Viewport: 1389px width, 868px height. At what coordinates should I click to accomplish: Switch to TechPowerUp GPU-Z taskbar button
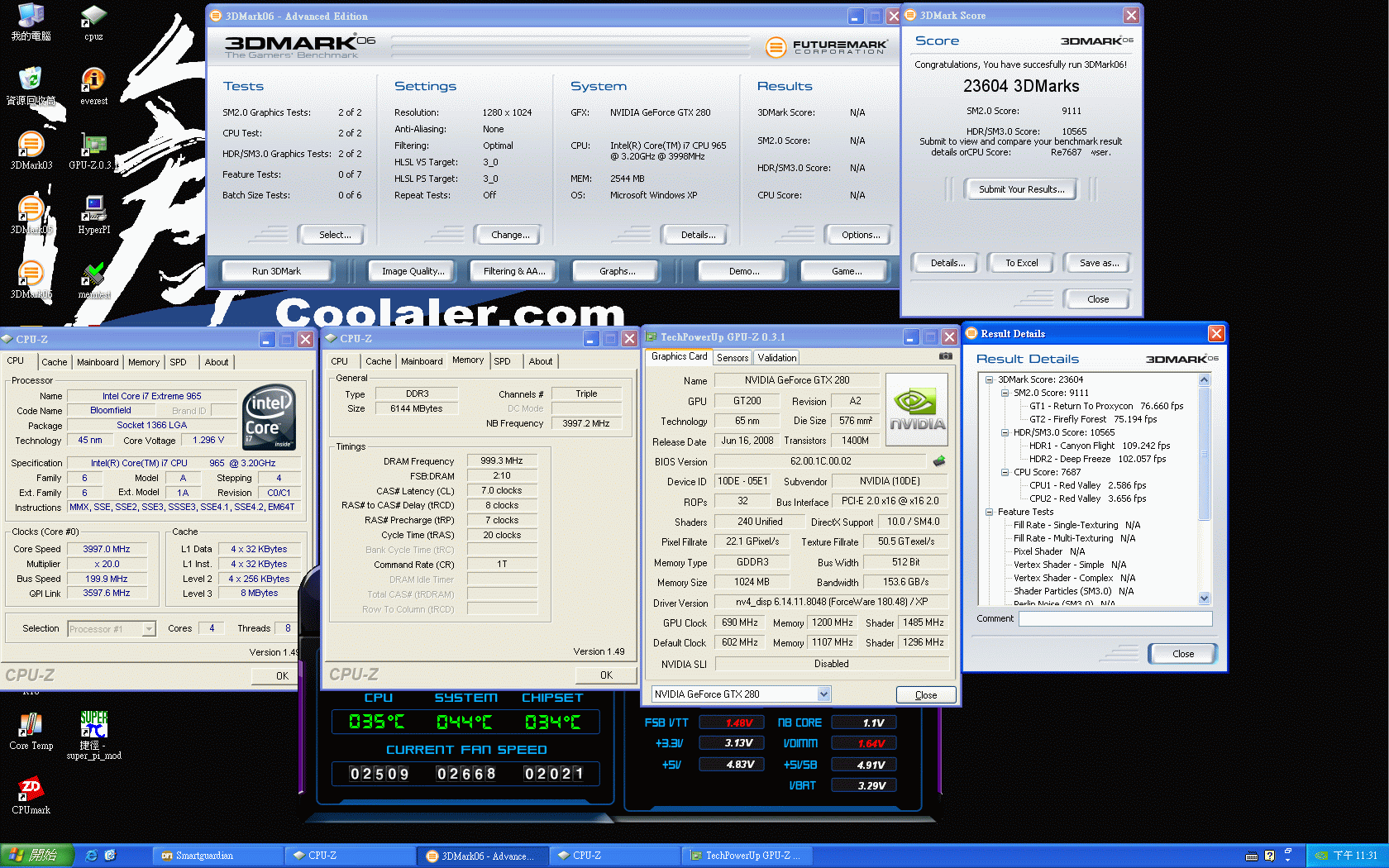747,856
